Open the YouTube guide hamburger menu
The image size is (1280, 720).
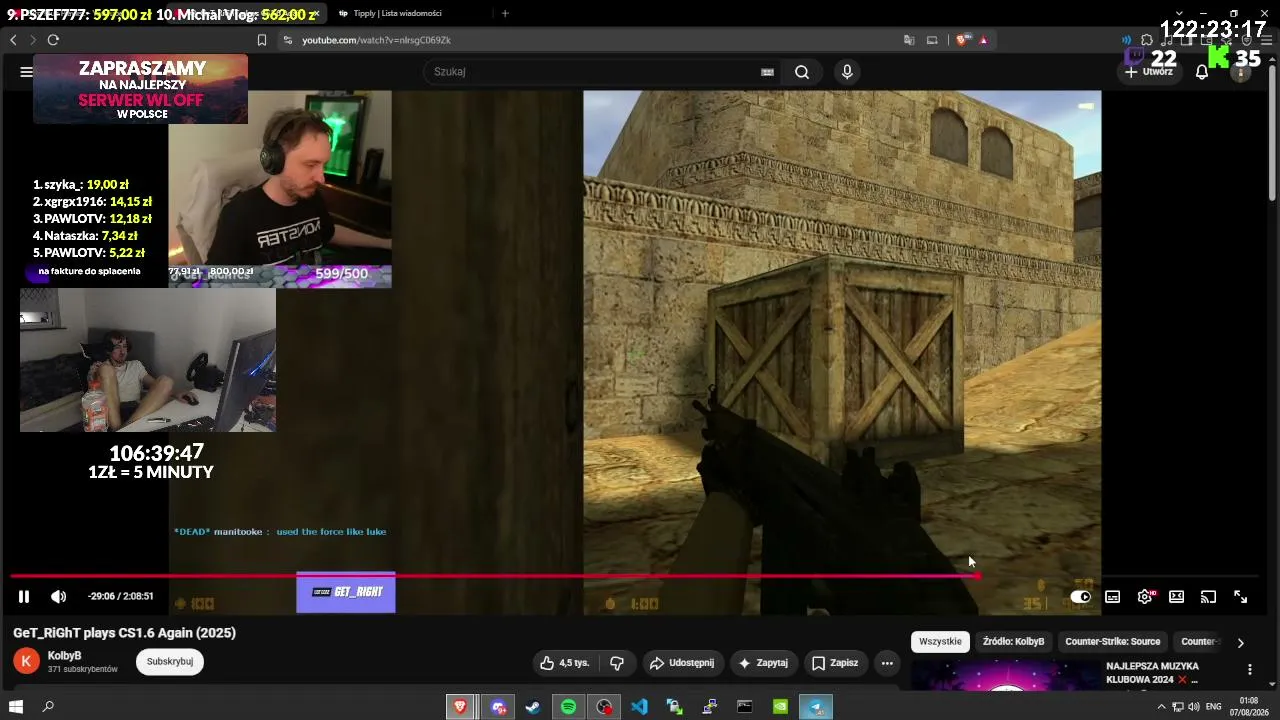tap(26, 72)
